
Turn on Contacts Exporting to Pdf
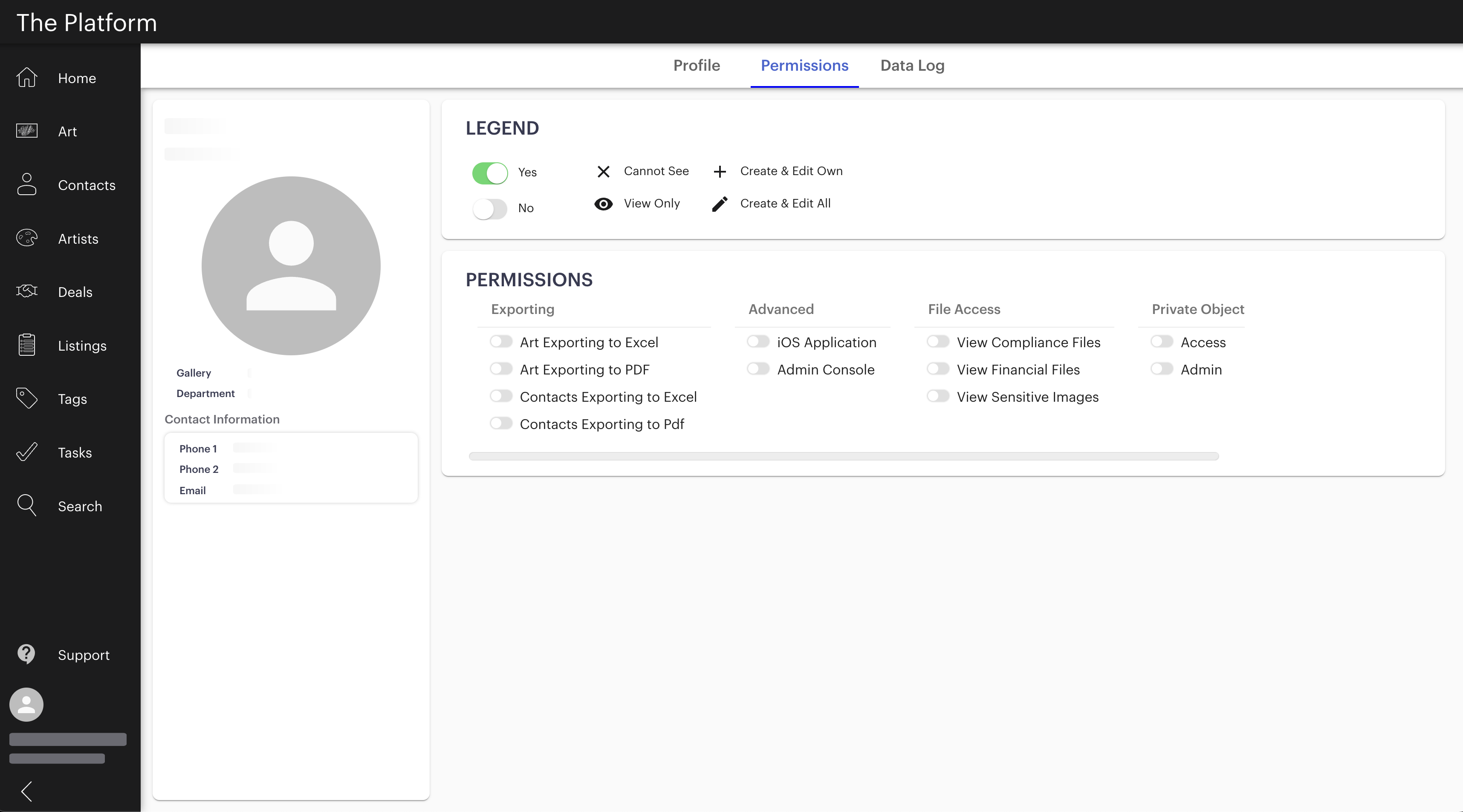[x=501, y=423]
